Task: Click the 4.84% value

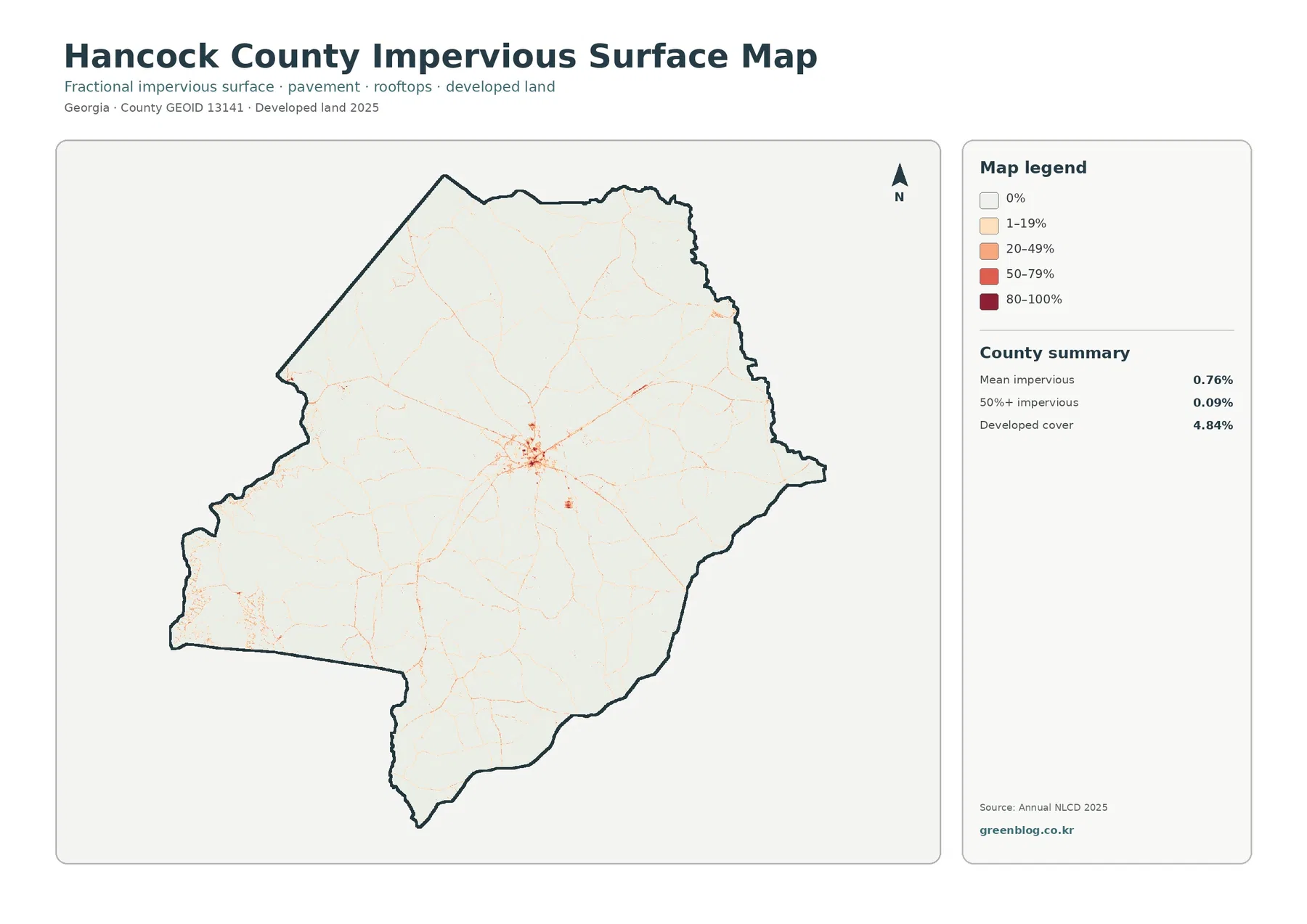Action: tap(1213, 425)
